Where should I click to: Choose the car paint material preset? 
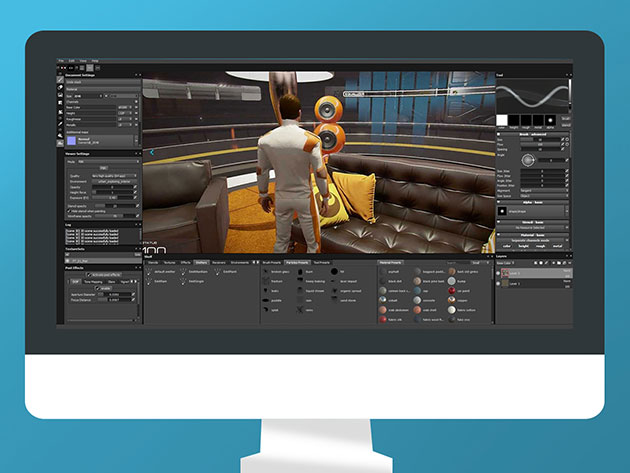coord(459,291)
